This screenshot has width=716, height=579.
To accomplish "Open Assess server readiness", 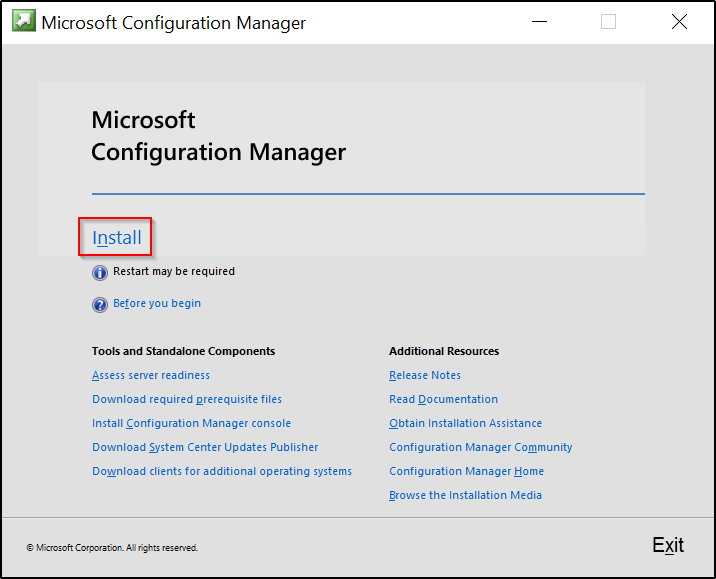I will point(151,375).
